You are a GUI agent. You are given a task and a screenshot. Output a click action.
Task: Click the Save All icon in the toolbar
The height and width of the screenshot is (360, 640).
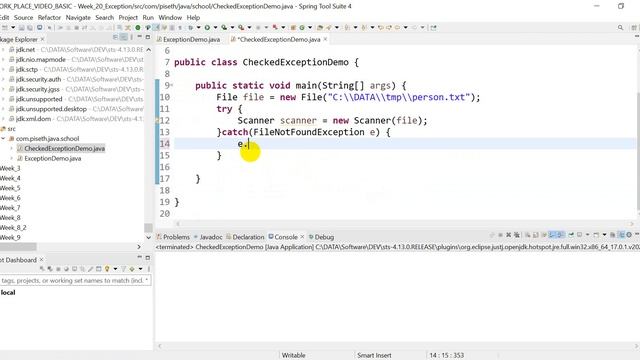[x=30, y=28]
